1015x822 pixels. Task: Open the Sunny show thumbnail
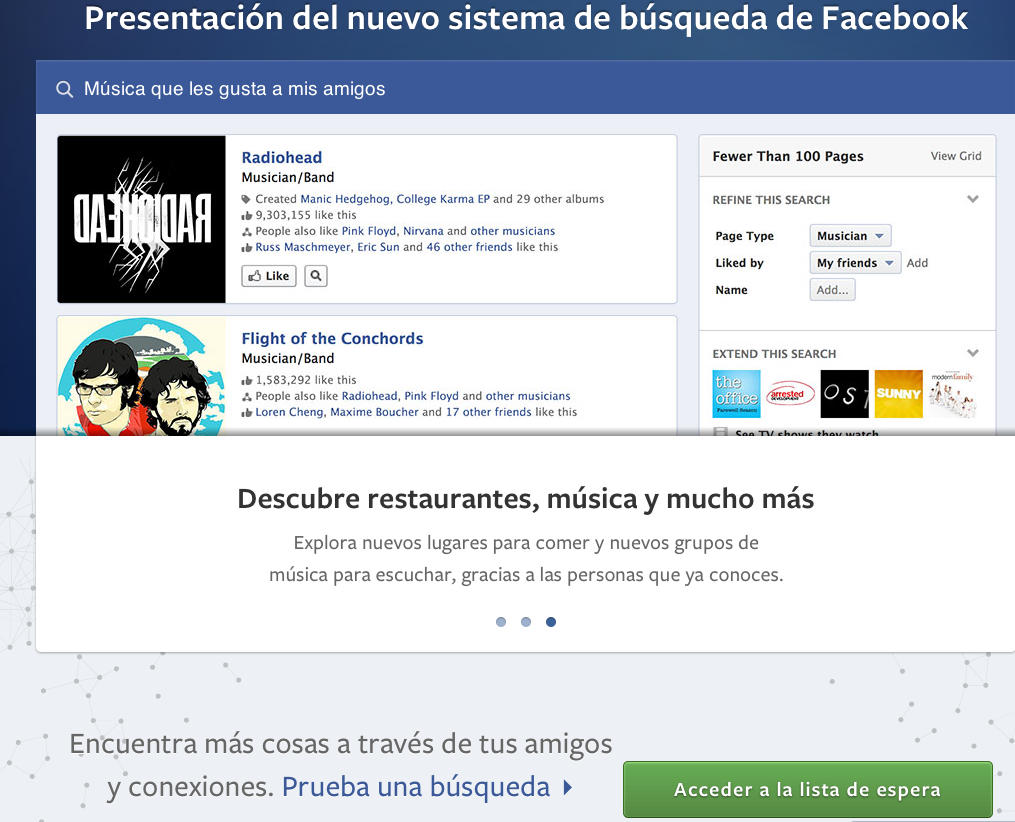pos(898,394)
